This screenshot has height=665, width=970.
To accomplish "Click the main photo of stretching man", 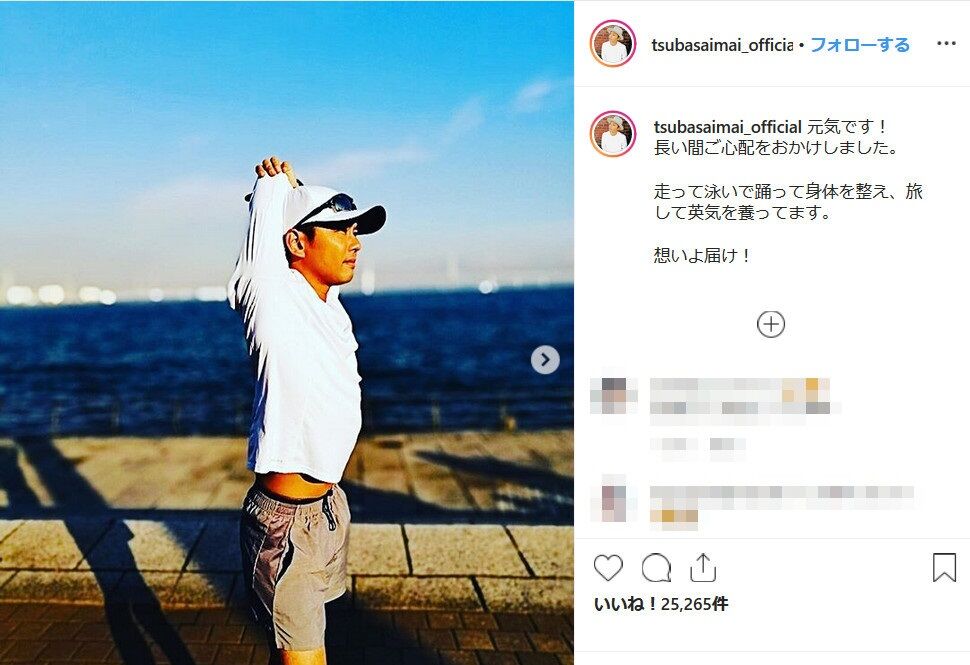I will pos(287,333).
